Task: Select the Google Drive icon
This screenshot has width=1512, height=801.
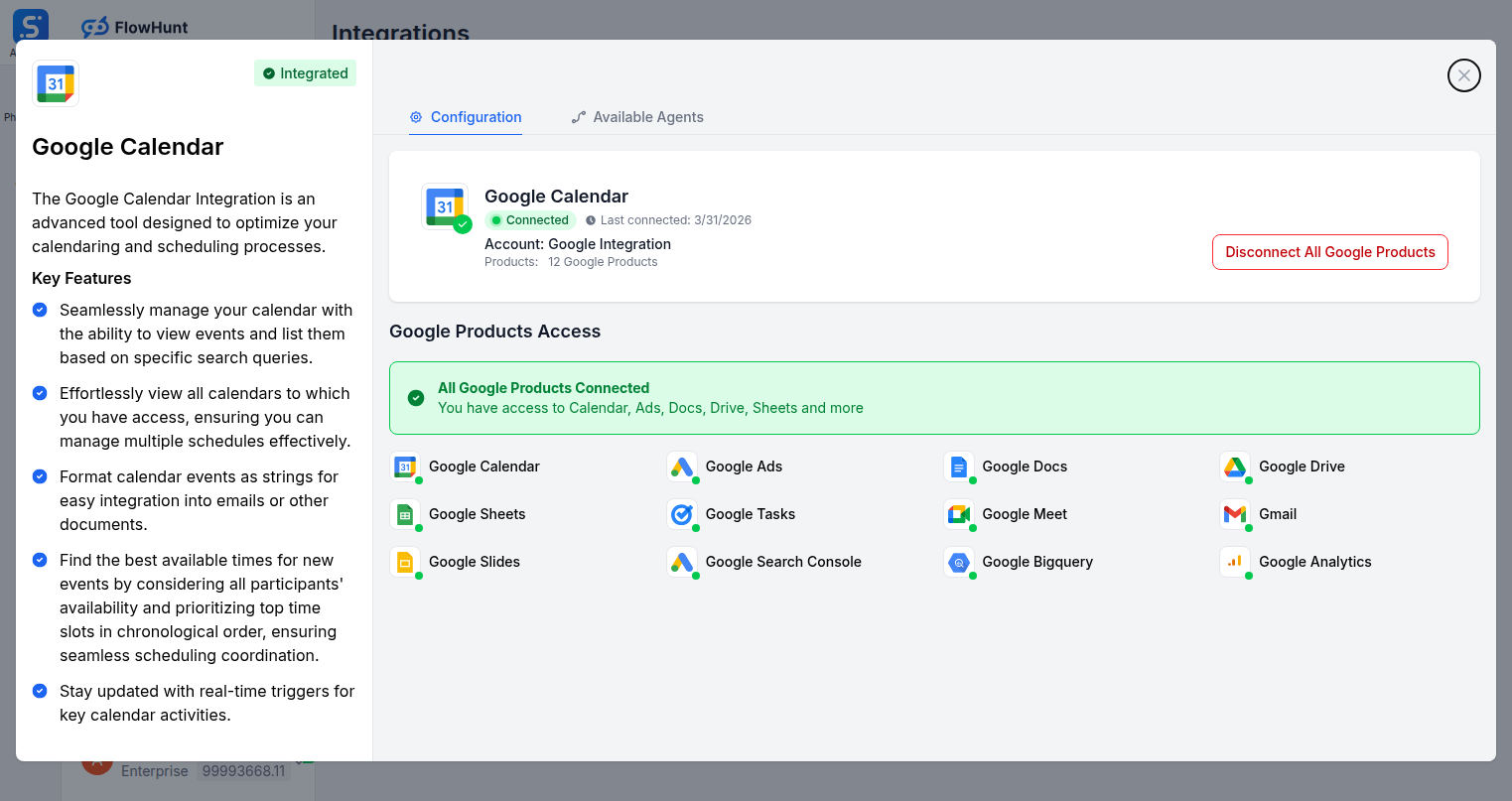Action: [x=1235, y=467]
